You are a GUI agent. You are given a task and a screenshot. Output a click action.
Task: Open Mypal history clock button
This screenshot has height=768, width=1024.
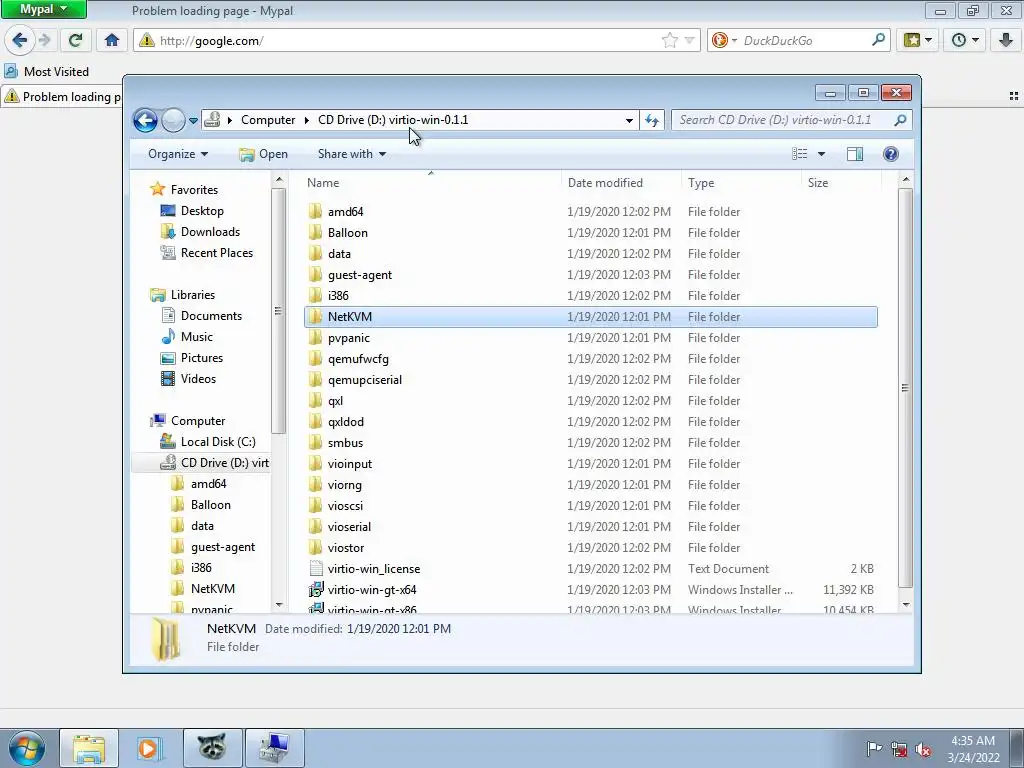coord(965,40)
